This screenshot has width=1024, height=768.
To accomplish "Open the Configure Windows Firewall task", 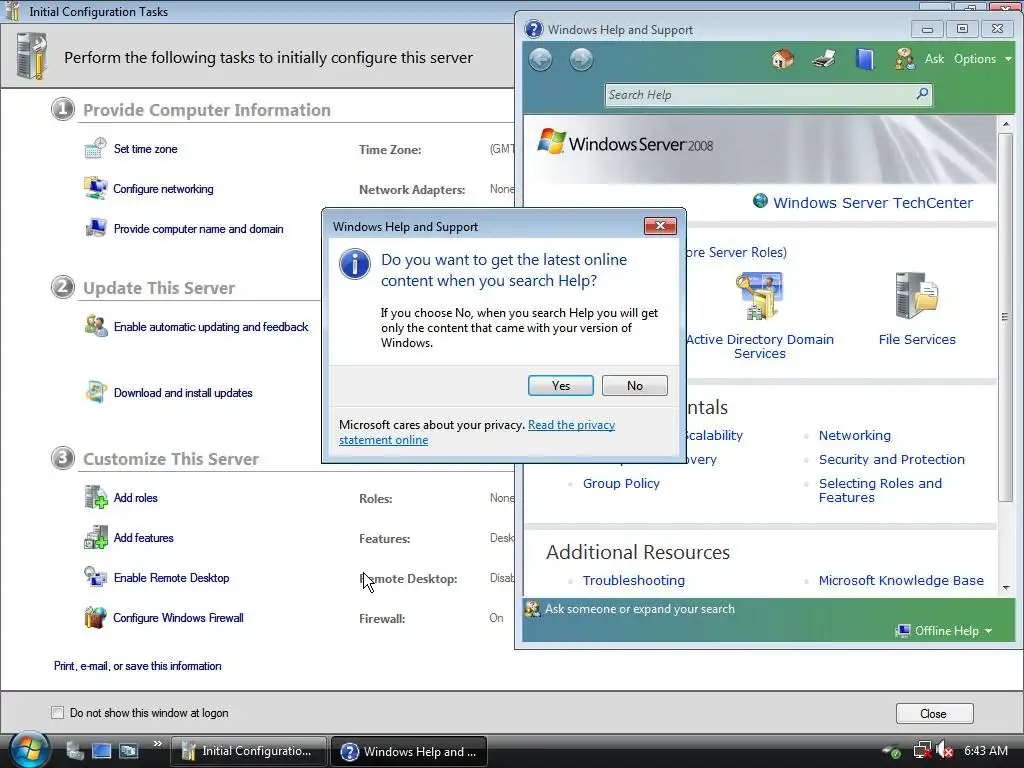I will 178,618.
